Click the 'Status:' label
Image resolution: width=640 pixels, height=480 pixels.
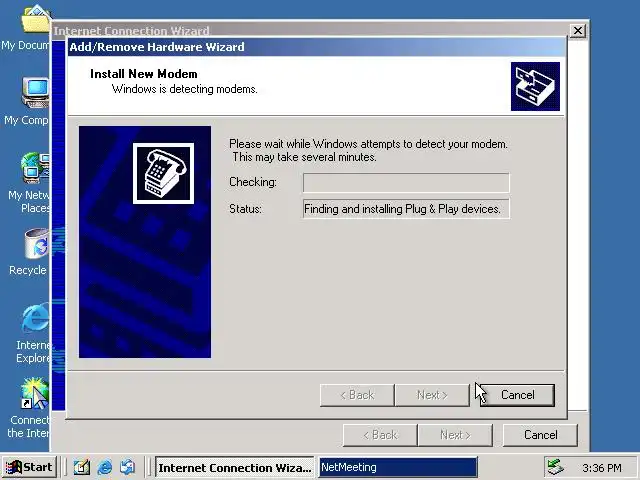click(245, 209)
